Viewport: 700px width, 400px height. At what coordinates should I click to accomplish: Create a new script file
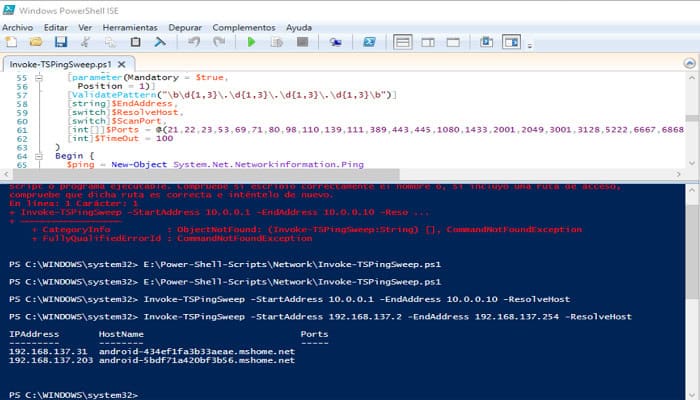pos(11,42)
